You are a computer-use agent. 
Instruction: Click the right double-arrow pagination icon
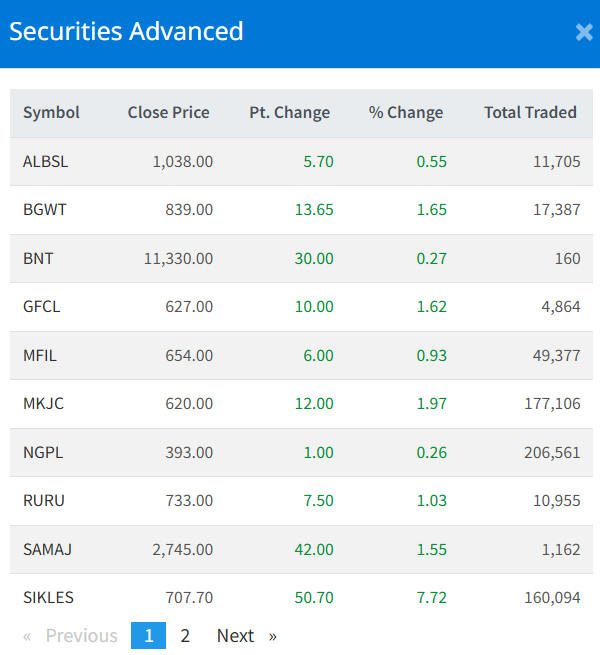coord(273,636)
